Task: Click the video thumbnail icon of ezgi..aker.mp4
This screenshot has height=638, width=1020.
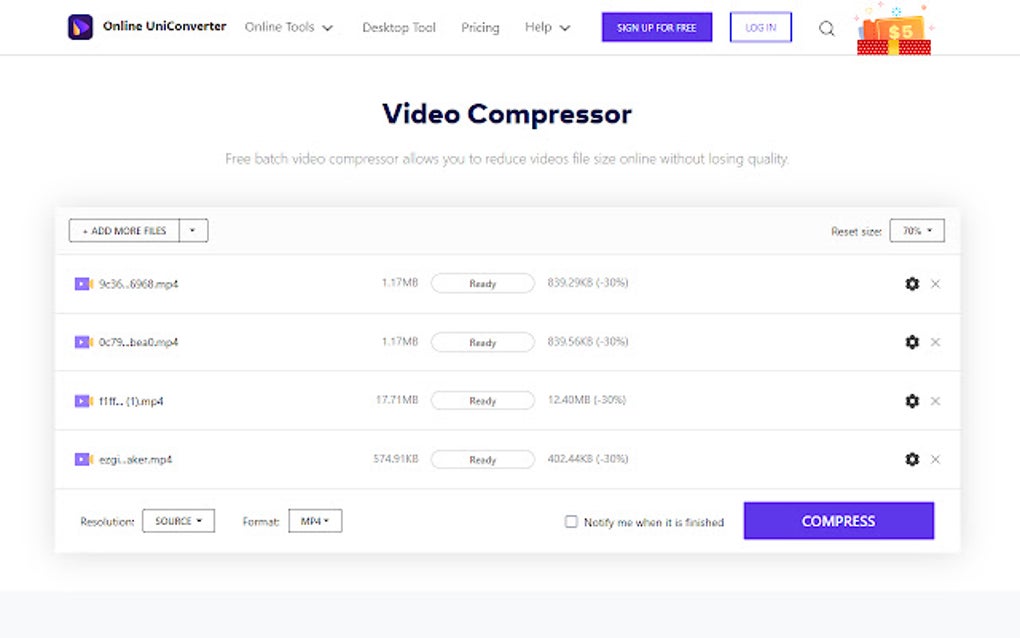Action: pos(83,460)
